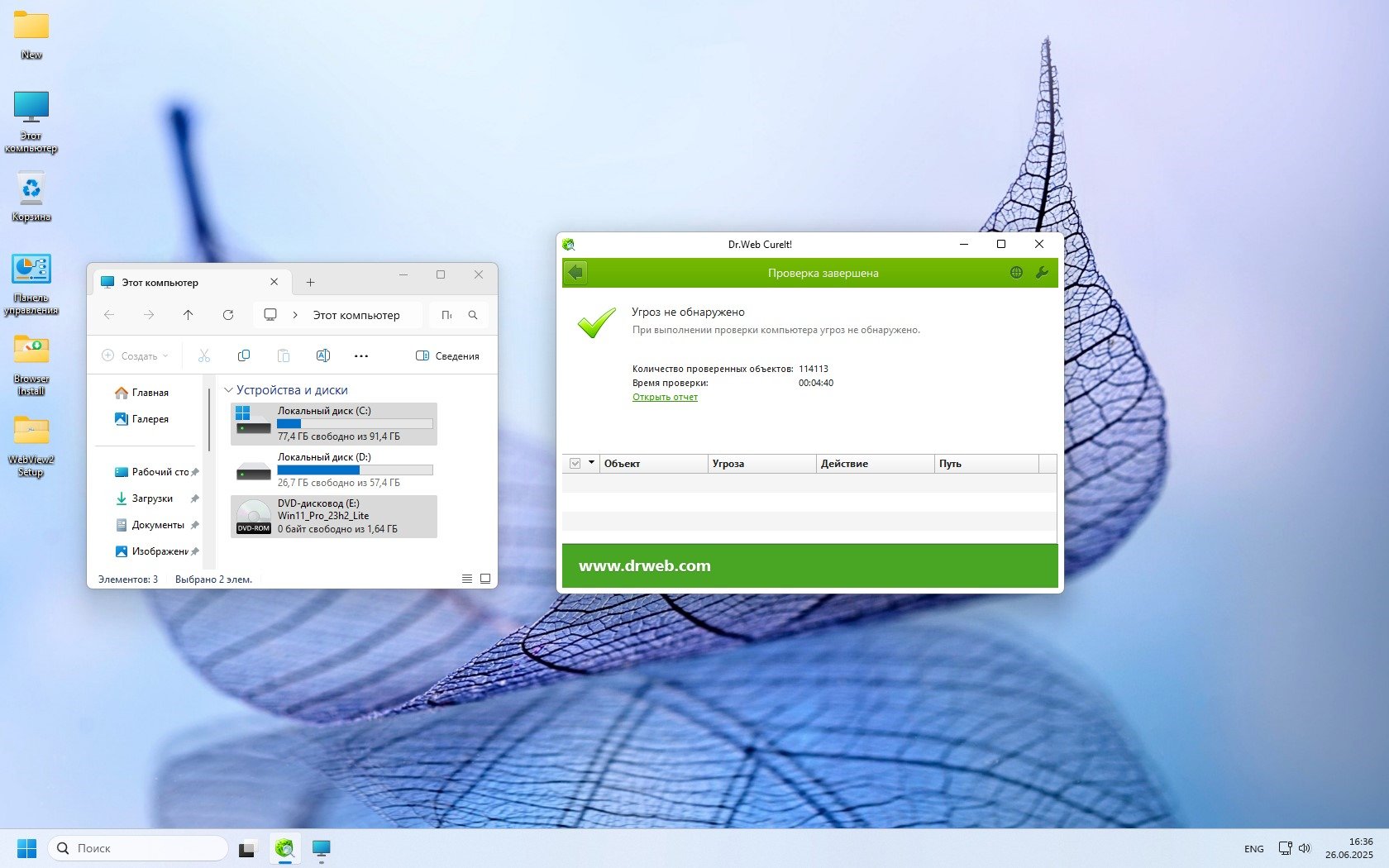This screenshot has height=868, width=1389.
Task: Open the Dr.Web language globe icon
Action: [x=1016, y=273]
